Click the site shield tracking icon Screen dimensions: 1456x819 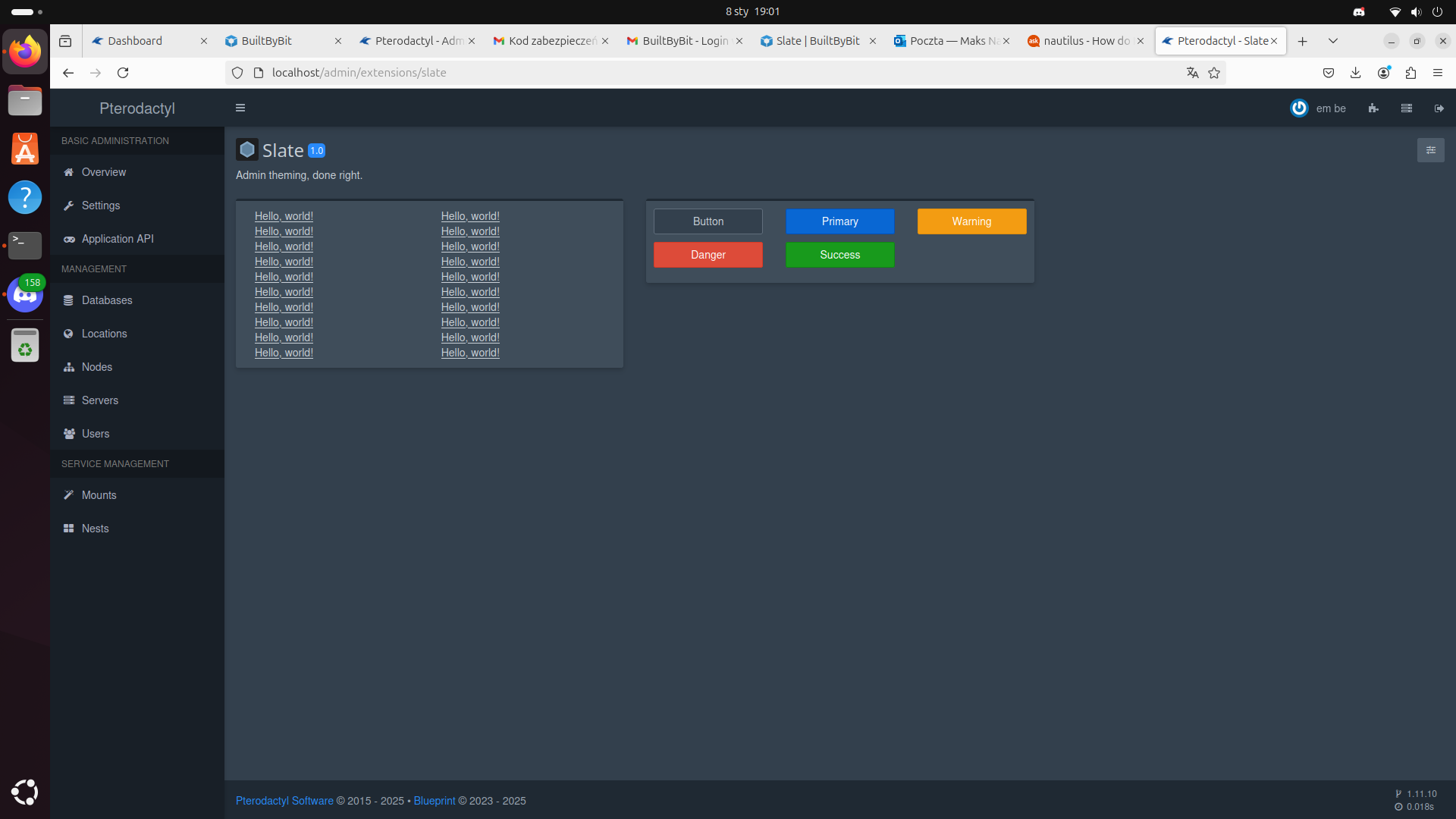coord(237,73)
